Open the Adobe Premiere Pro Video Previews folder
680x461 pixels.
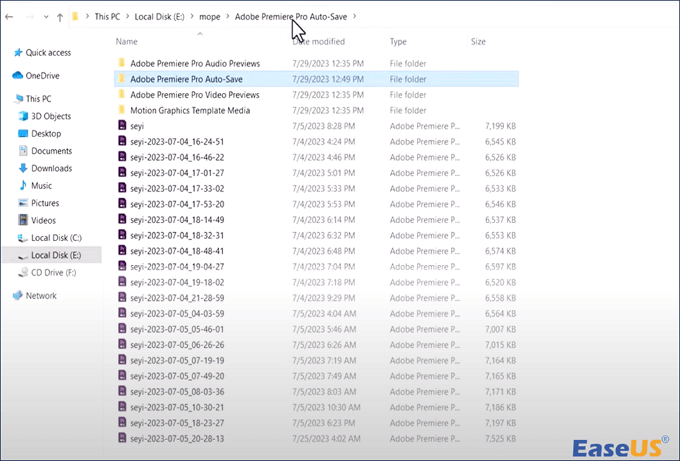click(194, 94)
